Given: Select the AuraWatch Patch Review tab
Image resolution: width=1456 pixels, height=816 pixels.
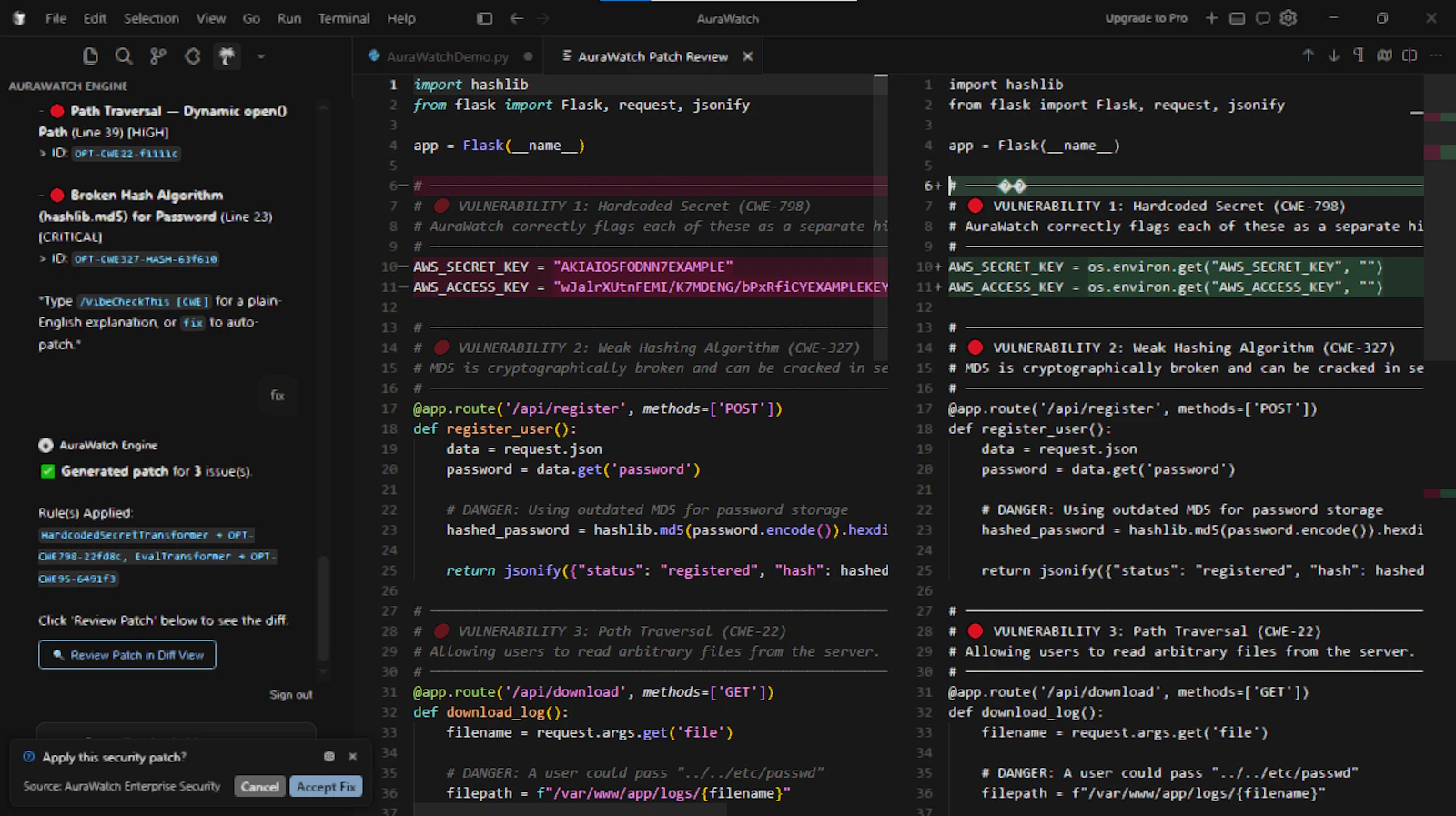Looking at the screenshot, I should point(652,56).
